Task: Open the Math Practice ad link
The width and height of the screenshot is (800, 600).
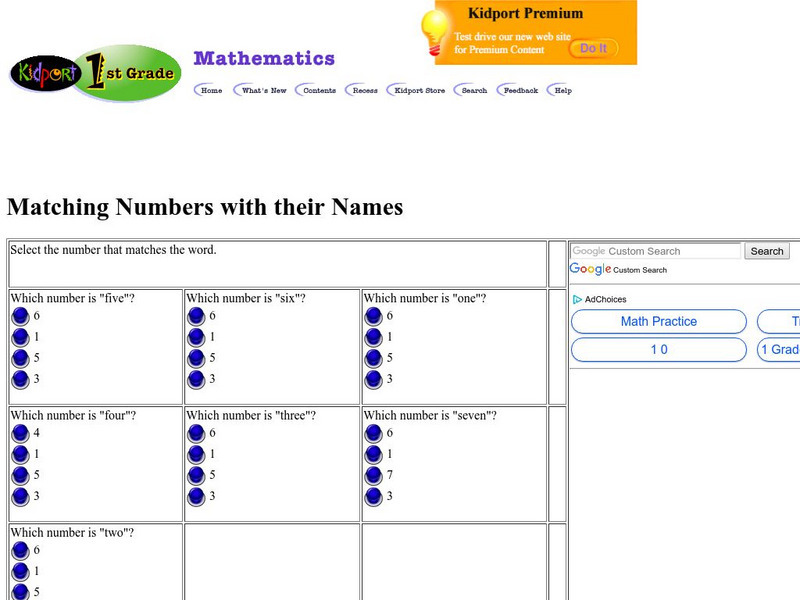Action: (x=657, y=321)
